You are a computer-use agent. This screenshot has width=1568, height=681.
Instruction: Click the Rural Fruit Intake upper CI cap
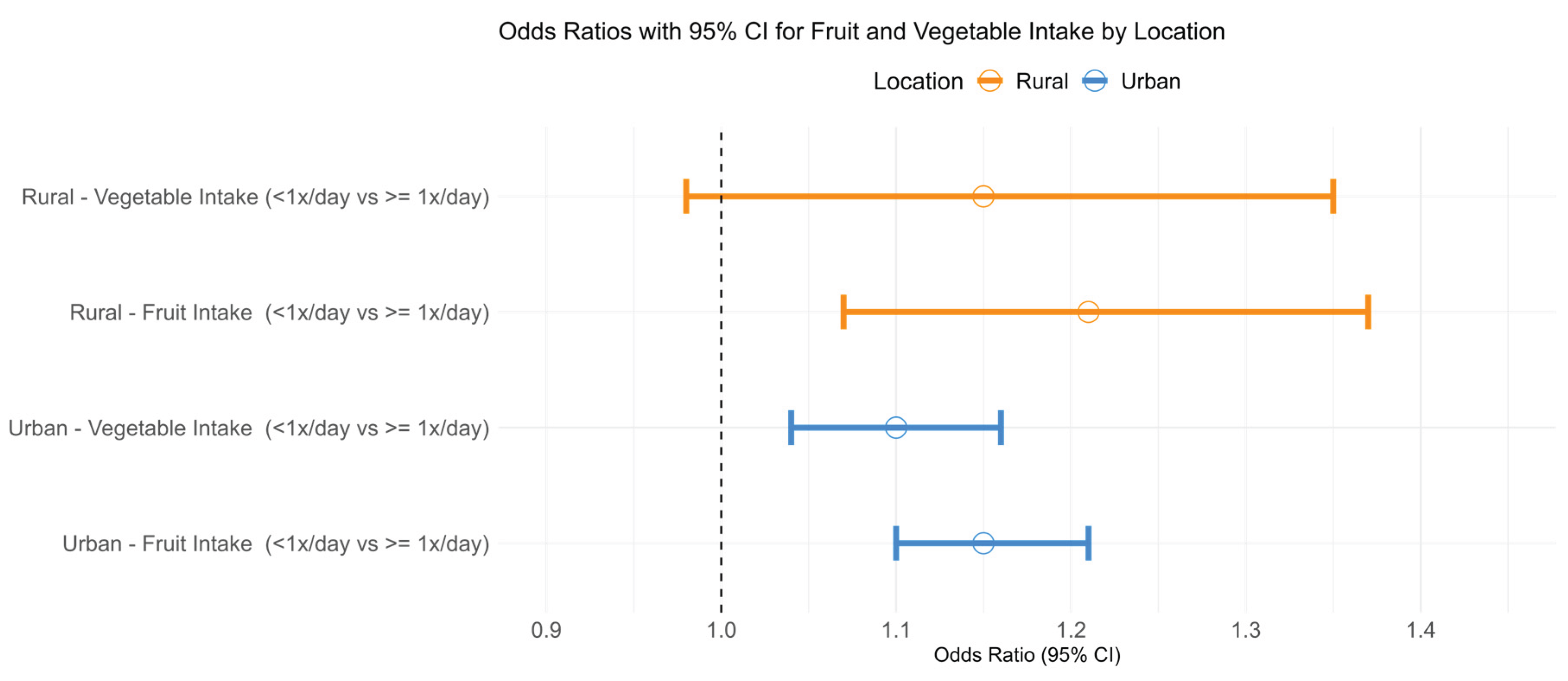pos(1368,312)
